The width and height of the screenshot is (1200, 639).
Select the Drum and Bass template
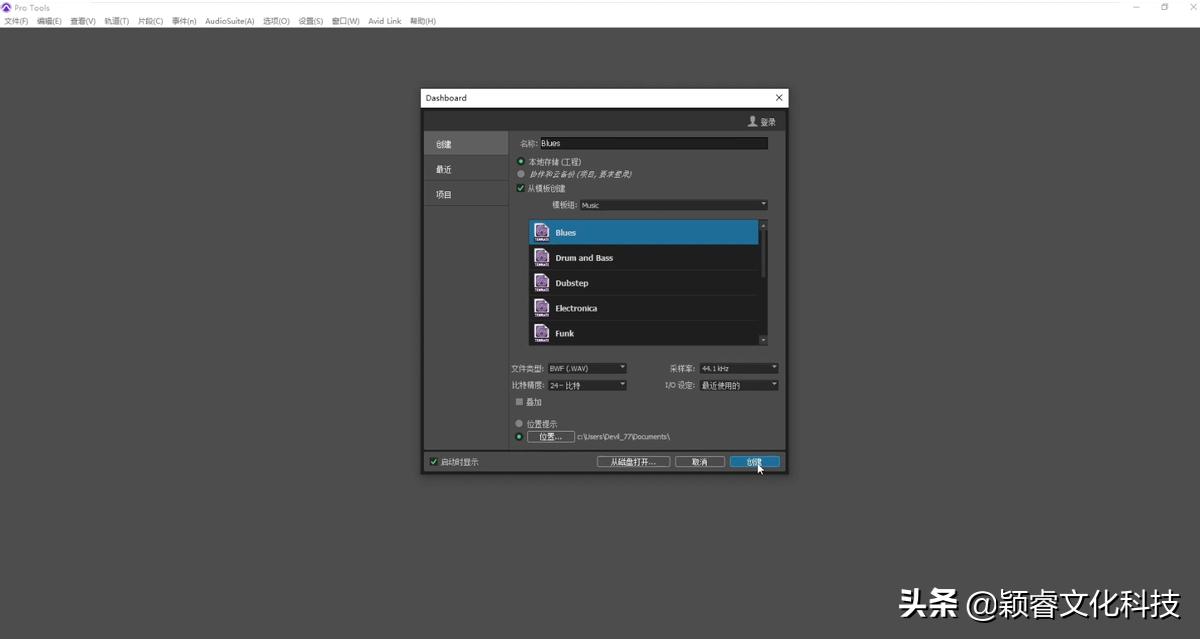pos(644,257)
